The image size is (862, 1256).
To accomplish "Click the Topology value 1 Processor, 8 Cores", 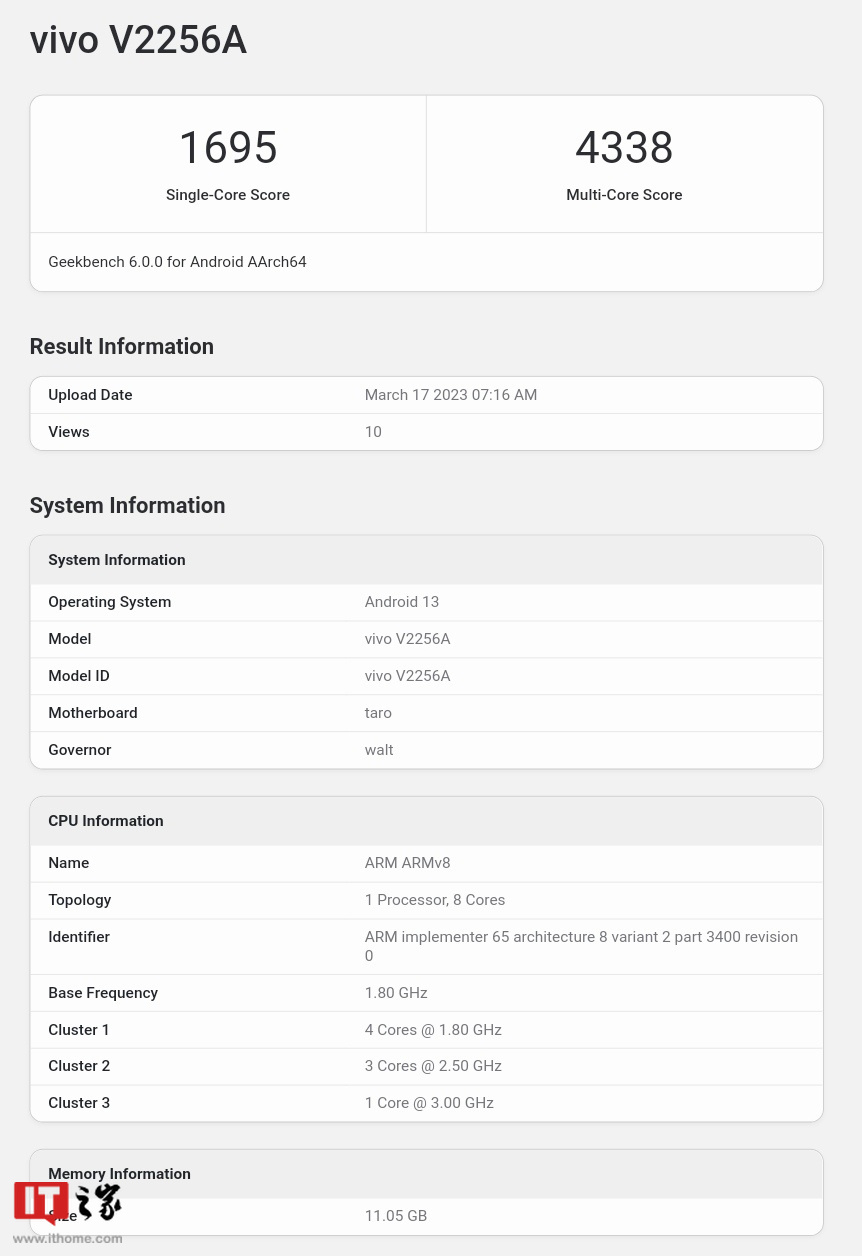I will [434, 900].
